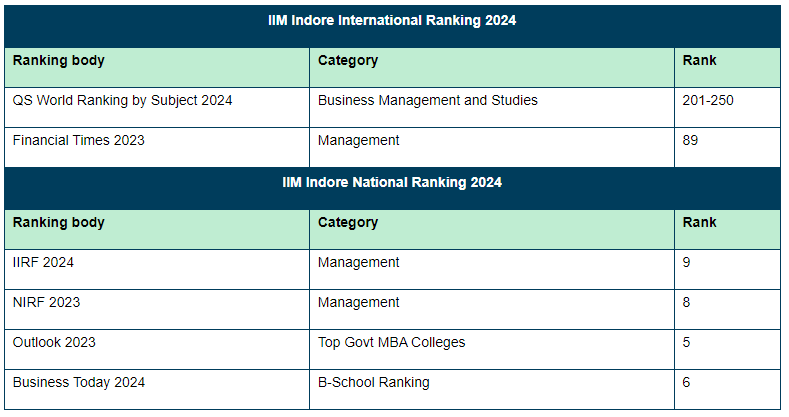Select Ranking body header in International table
This screenshot has width=789, height=417.
(x=59, y=61)
